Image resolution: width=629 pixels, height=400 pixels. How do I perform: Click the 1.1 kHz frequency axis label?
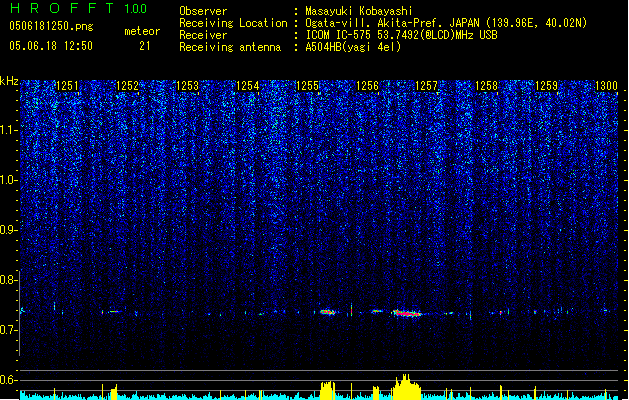(8, 130)
